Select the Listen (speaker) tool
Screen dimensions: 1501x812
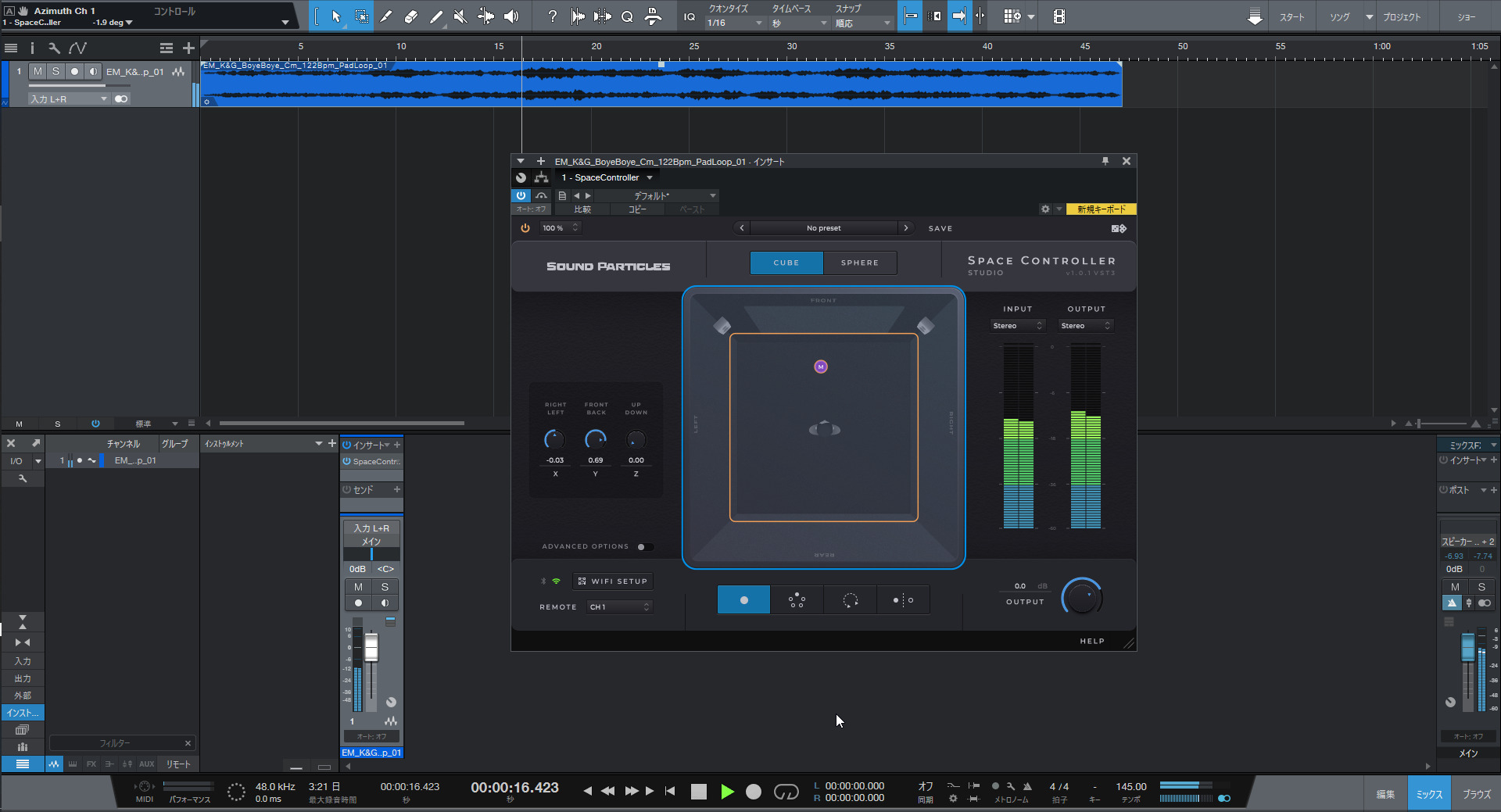pyautogui.click(x=511, y=16)
